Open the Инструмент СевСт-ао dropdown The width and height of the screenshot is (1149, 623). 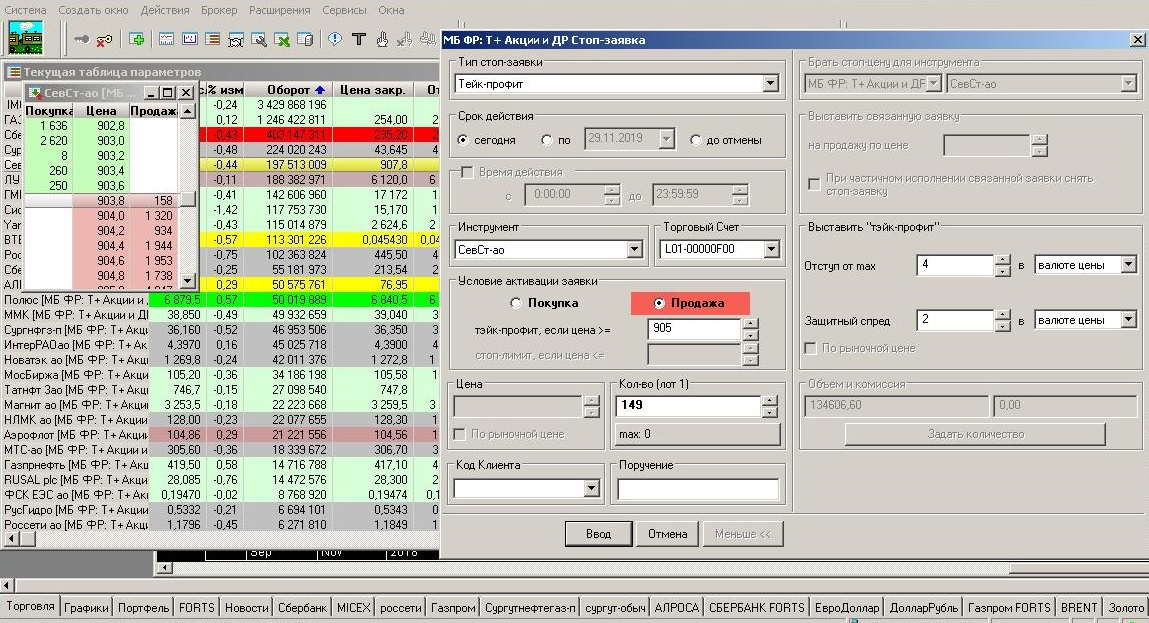[x=635, y=250]
